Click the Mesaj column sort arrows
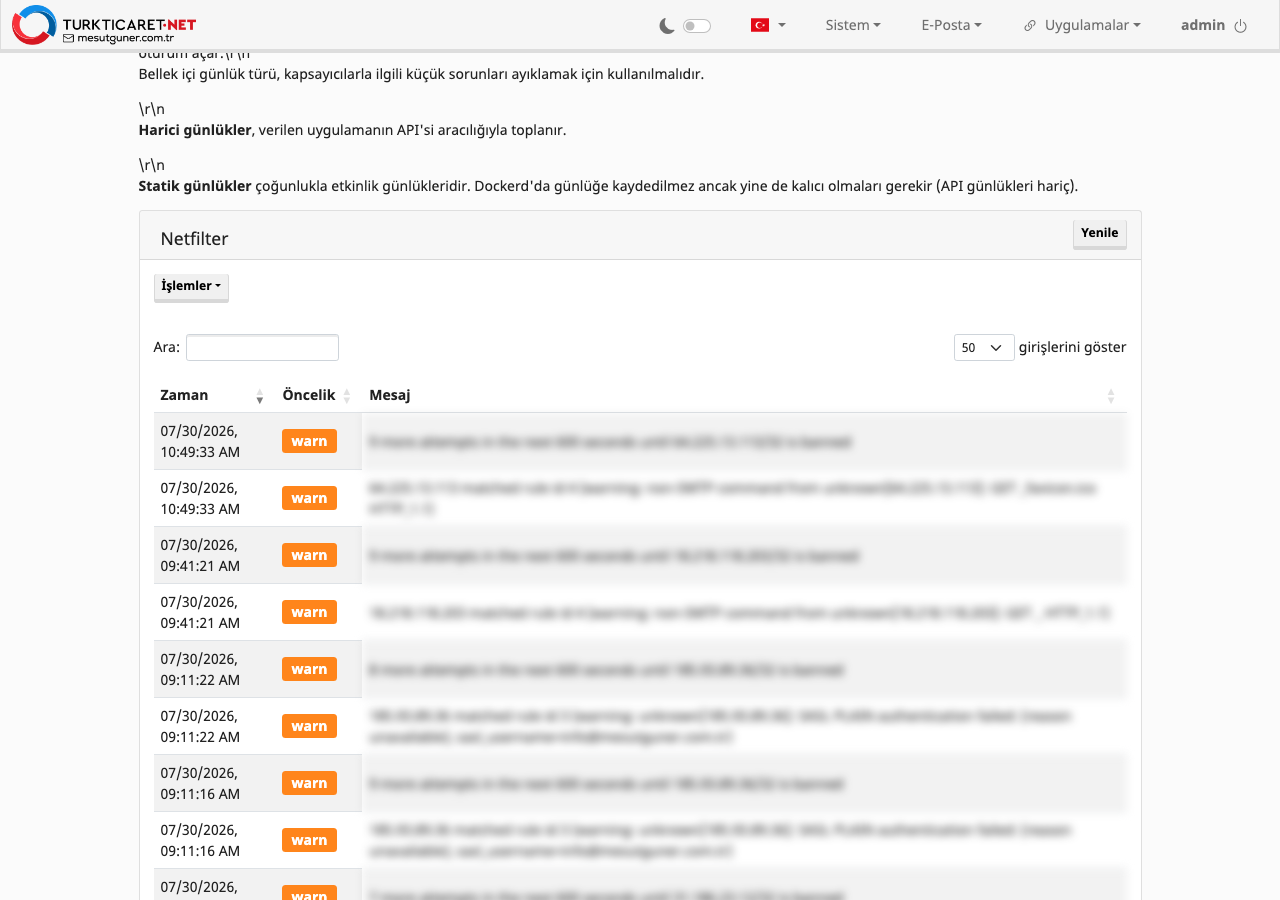The width and height of the screenshot is (1280, 900). coord(1111,396)
